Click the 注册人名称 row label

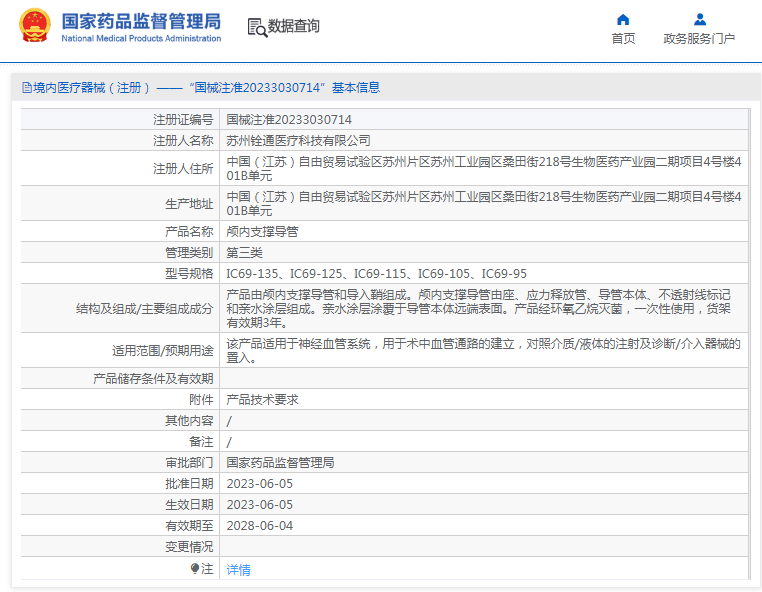pyautogui.click(x=183, y=141)
